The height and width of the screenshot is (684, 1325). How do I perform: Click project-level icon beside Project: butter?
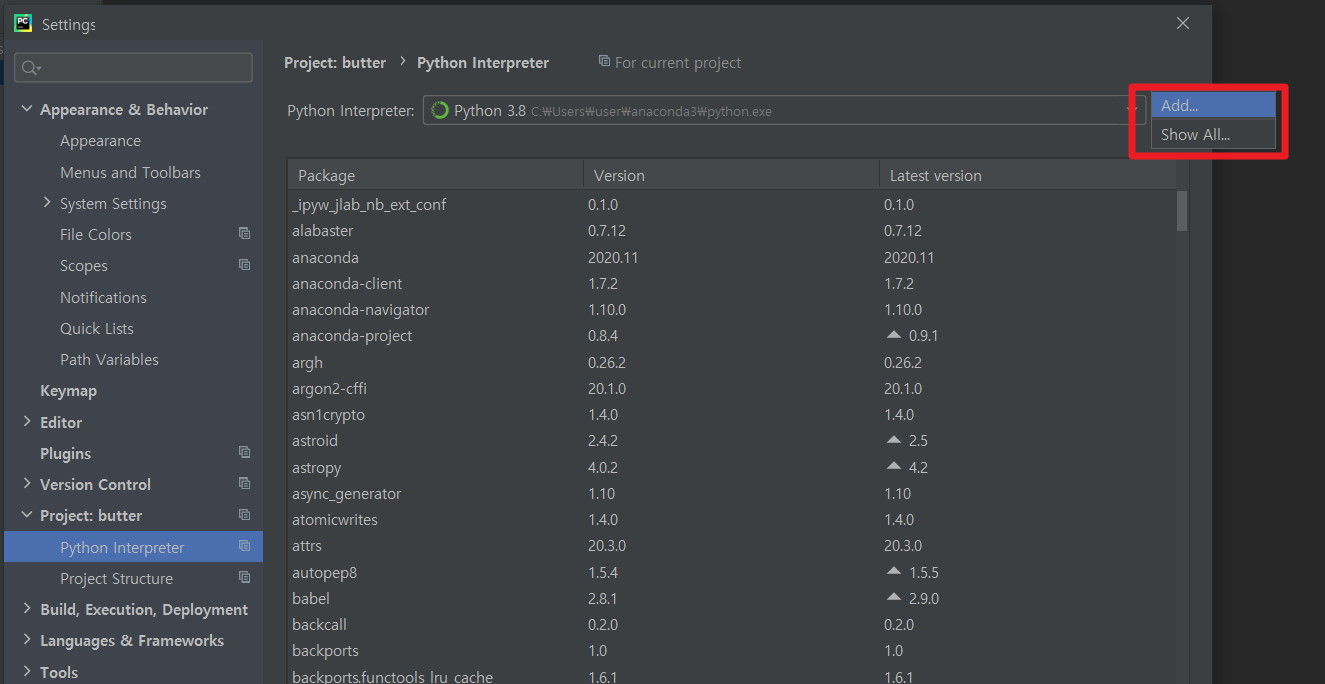[244, 515]
